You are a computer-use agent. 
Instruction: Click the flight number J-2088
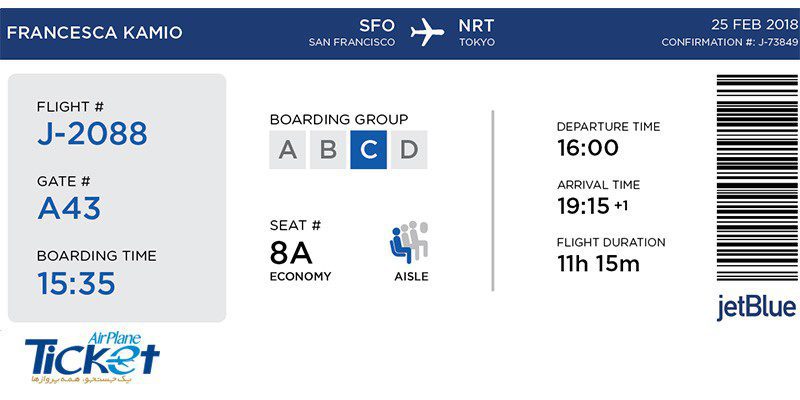[x=92, y=134]
